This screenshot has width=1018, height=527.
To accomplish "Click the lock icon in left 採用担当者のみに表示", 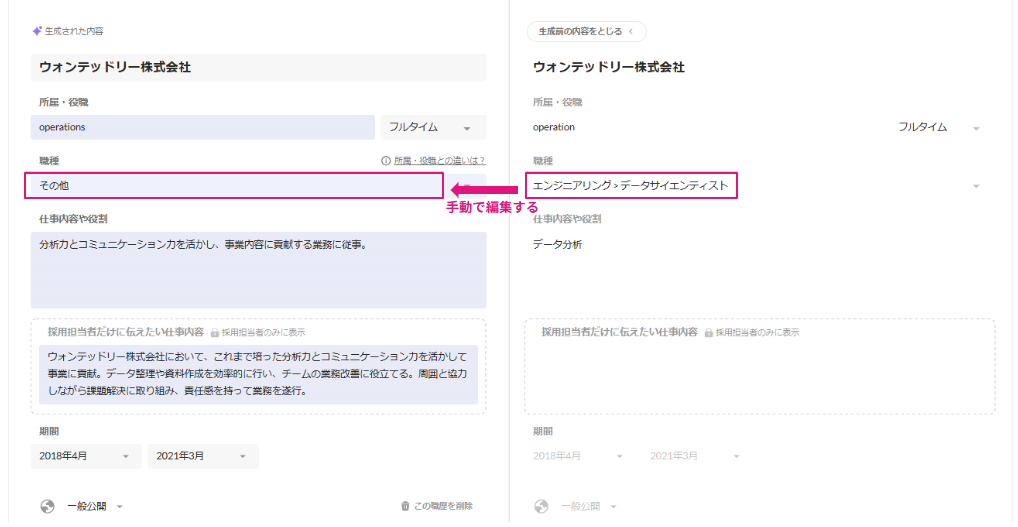I will tap(214, 332).
